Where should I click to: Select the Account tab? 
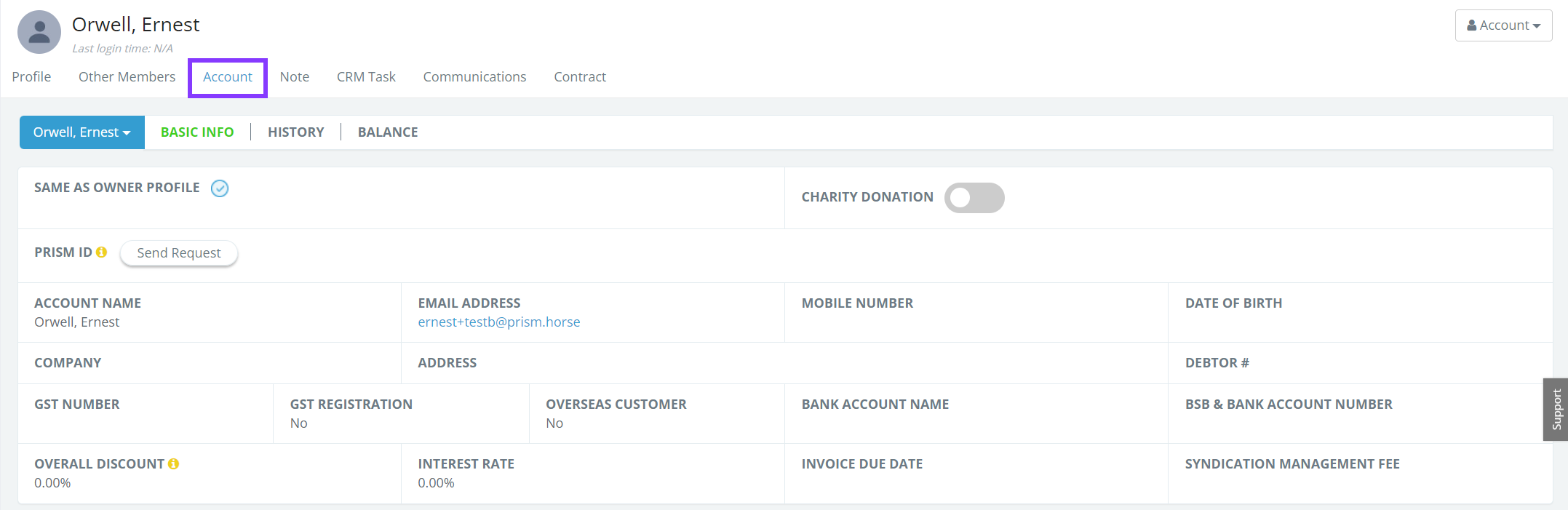(228, 77)
